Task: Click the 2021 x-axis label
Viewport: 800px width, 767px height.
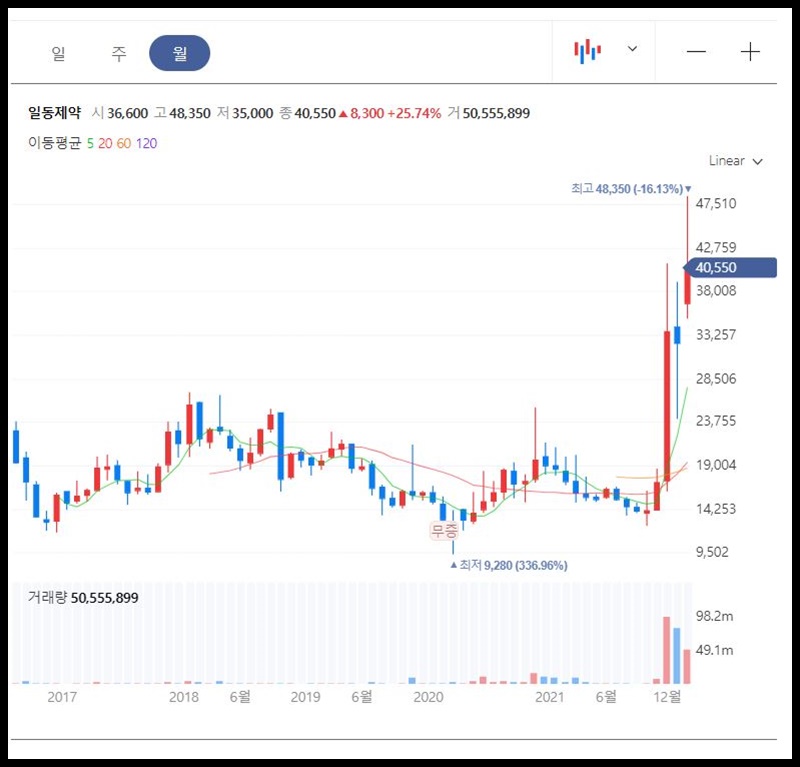Action: tap(549, 697)
